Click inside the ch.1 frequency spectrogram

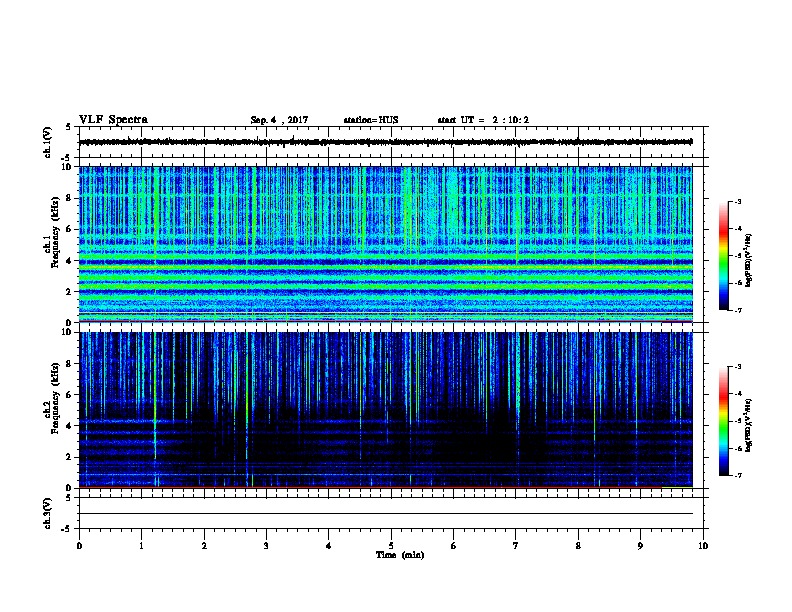click(386, 244)
